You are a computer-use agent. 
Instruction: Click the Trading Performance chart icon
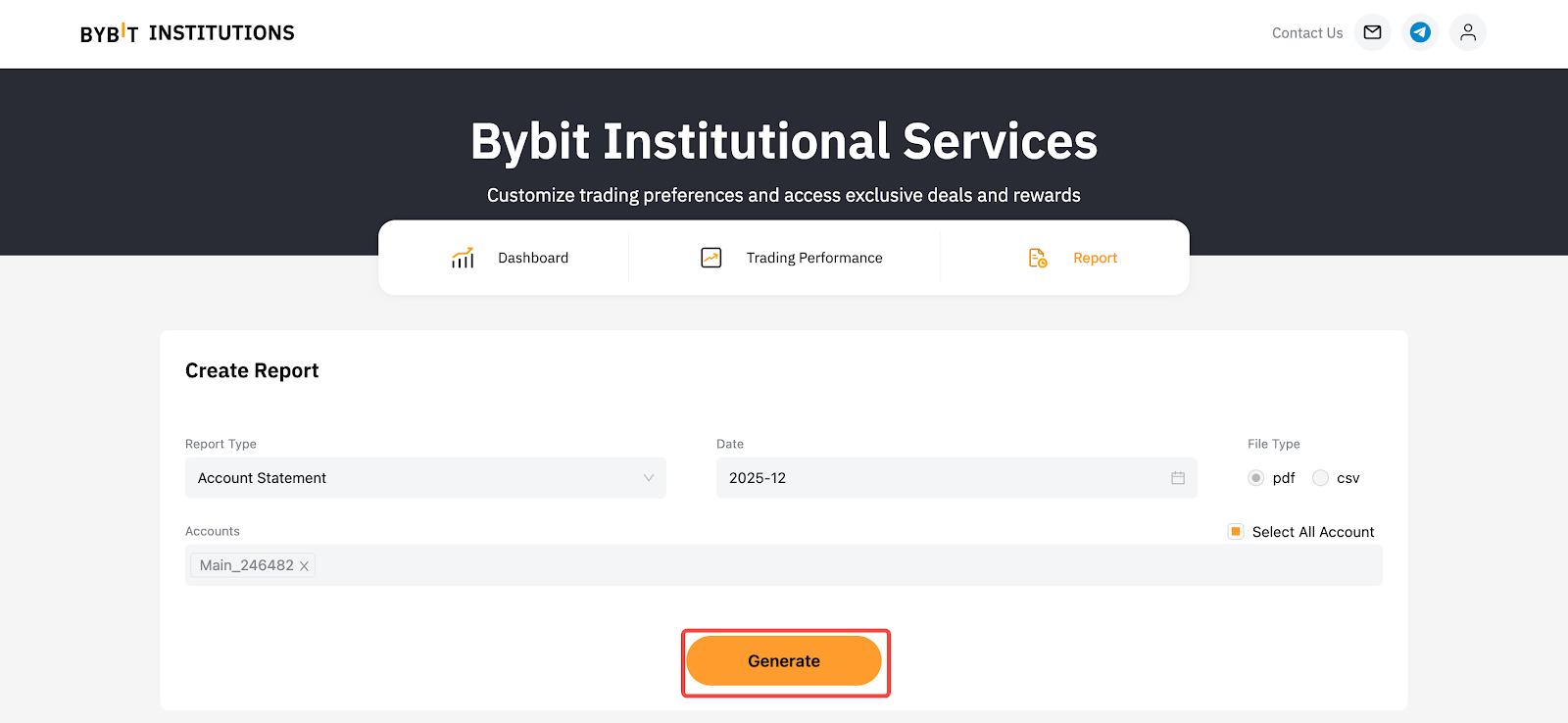tap(711, 258)
